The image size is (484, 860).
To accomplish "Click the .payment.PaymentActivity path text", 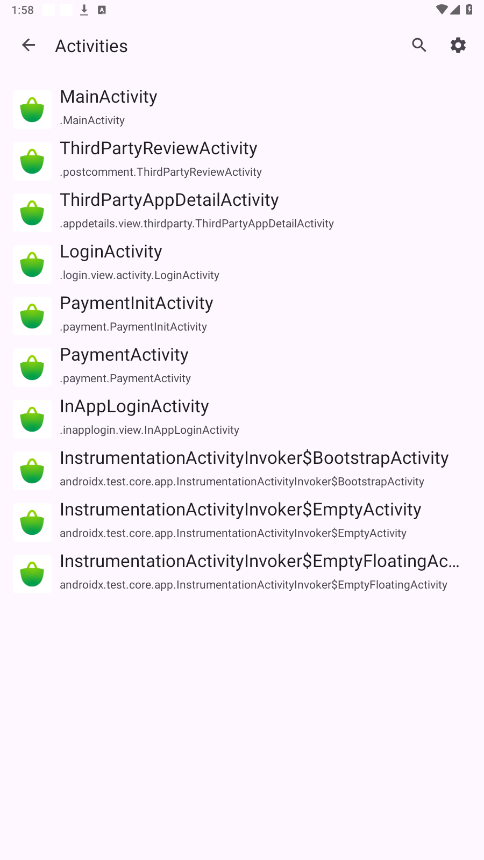I will pos(125,378).
